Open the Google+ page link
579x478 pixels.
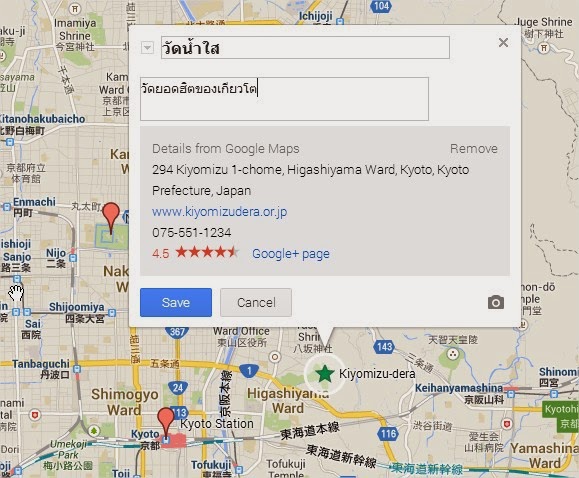click(291, 254)
